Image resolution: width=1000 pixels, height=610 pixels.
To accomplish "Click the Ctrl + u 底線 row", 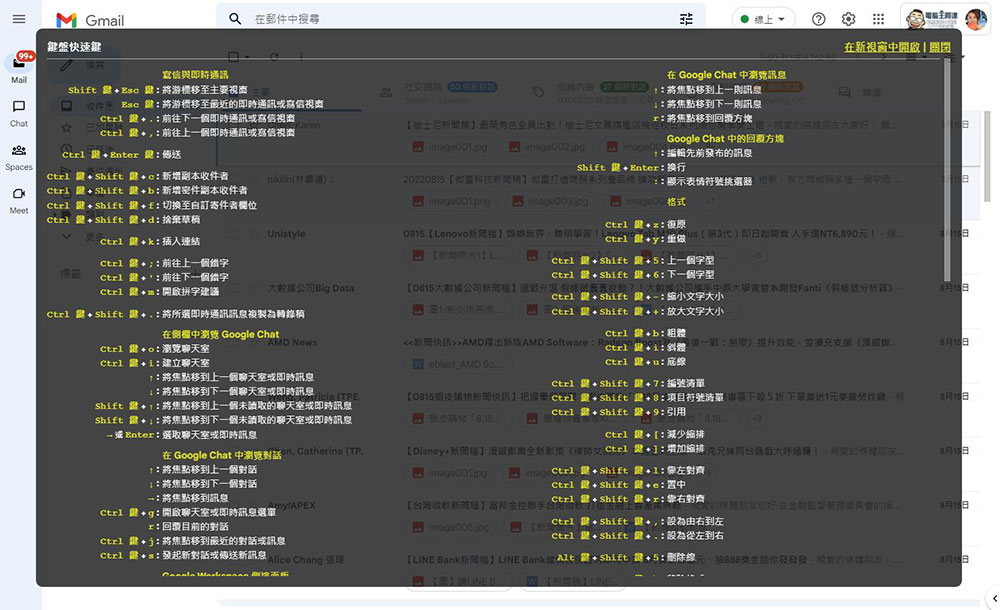I will [x=645, y=362].
